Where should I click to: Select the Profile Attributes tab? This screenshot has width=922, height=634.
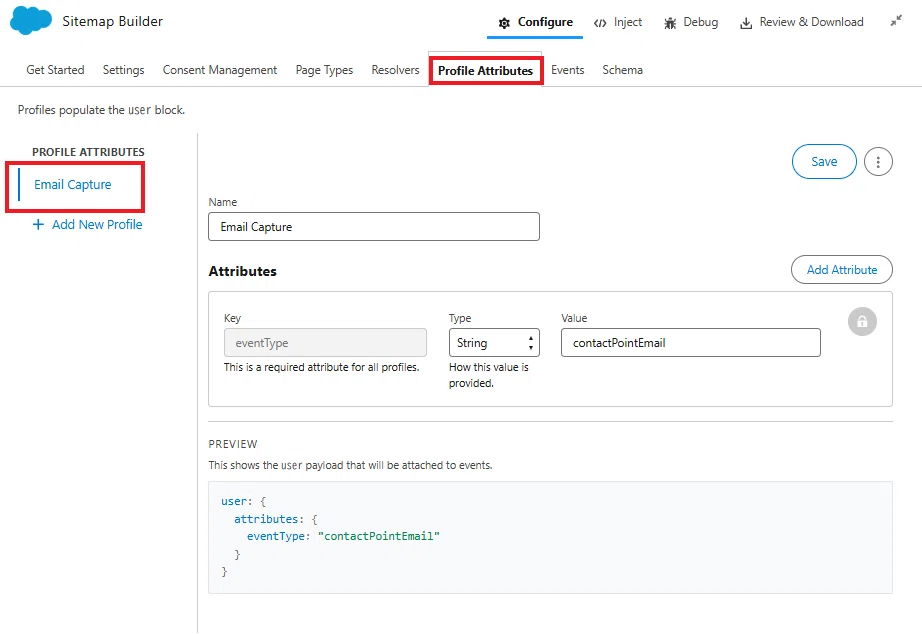[x=485, y=71]
